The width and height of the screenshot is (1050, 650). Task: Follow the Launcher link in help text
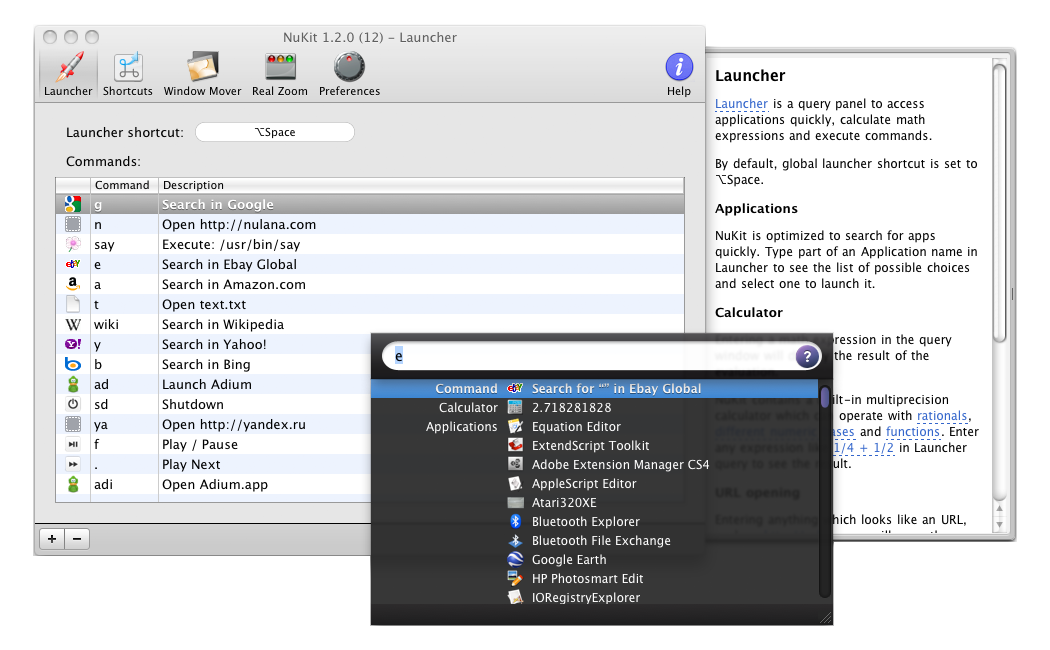click(x=741, y=104)
